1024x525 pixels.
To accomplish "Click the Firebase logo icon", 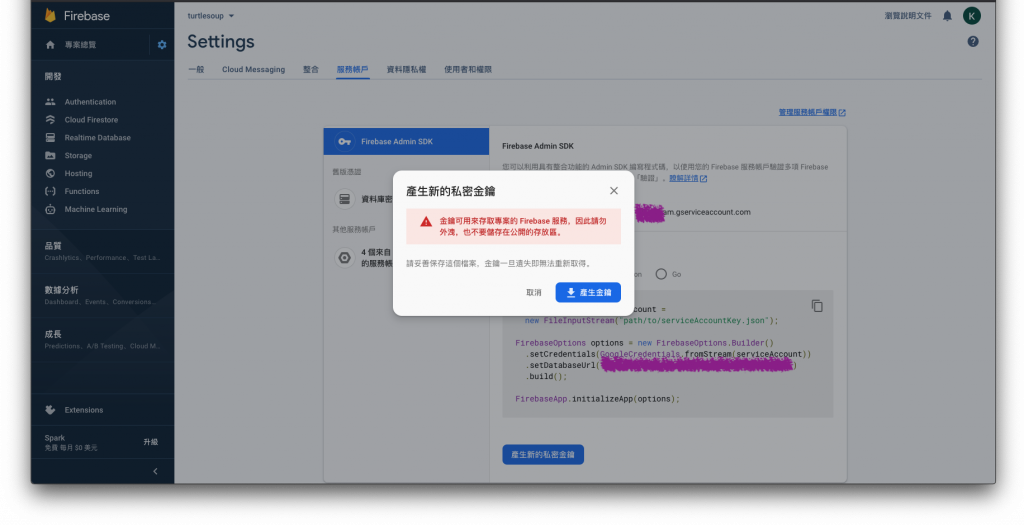I will coord(50,15).
